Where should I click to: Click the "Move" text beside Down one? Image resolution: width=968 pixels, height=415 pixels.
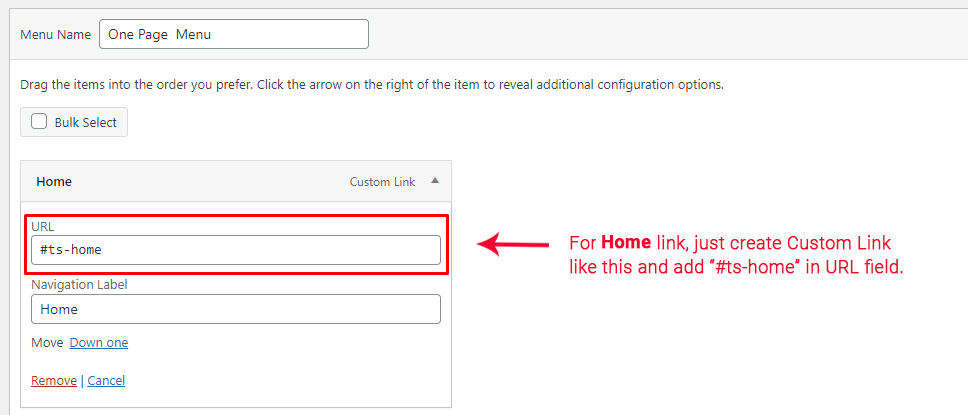[47, 343]
